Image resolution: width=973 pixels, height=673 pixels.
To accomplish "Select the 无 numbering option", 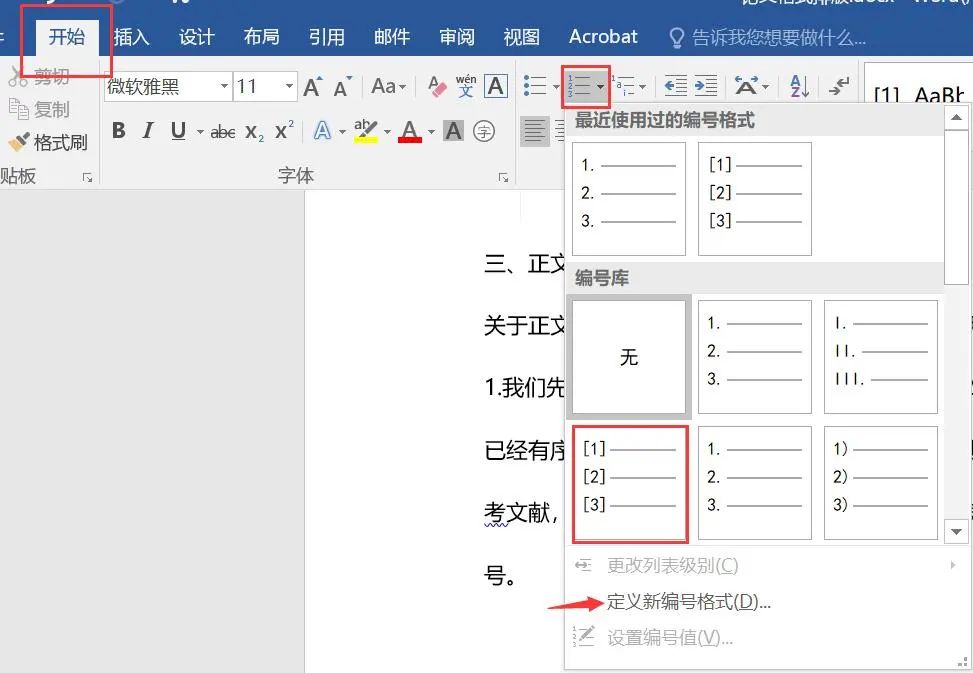I will point(629,357).
